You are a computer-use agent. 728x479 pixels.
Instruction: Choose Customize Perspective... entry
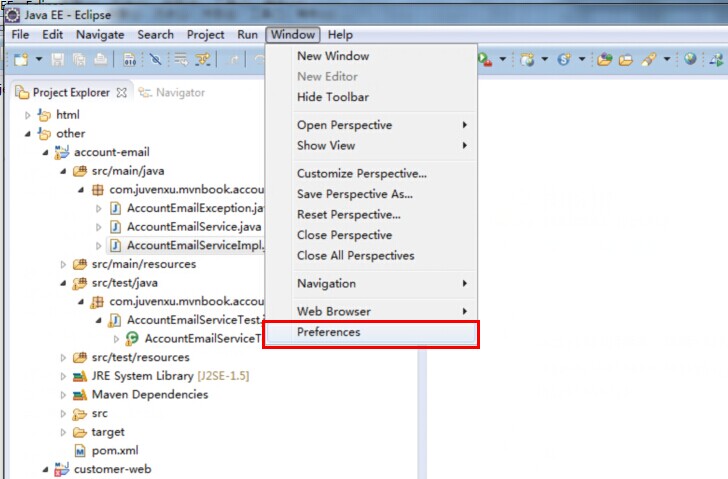tap(371, 174)
